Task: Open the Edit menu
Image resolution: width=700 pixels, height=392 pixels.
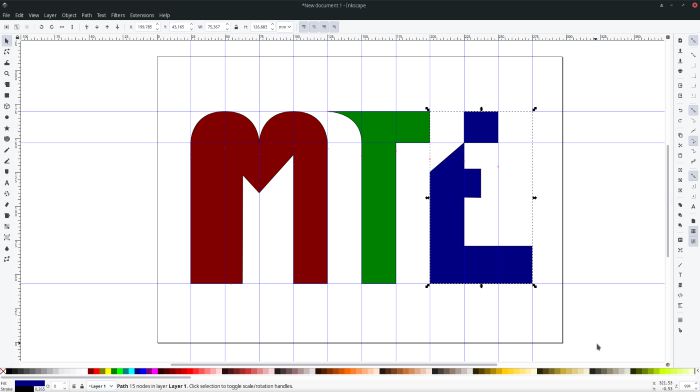Action: point(19,15)
